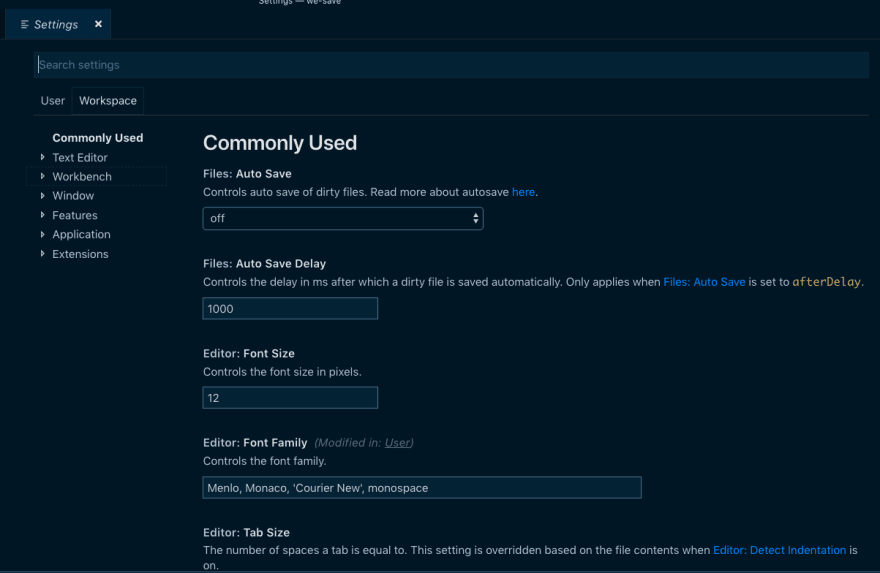
Task: Open the Extensions category
Action: pyautogui.click(x=80, y=254)
